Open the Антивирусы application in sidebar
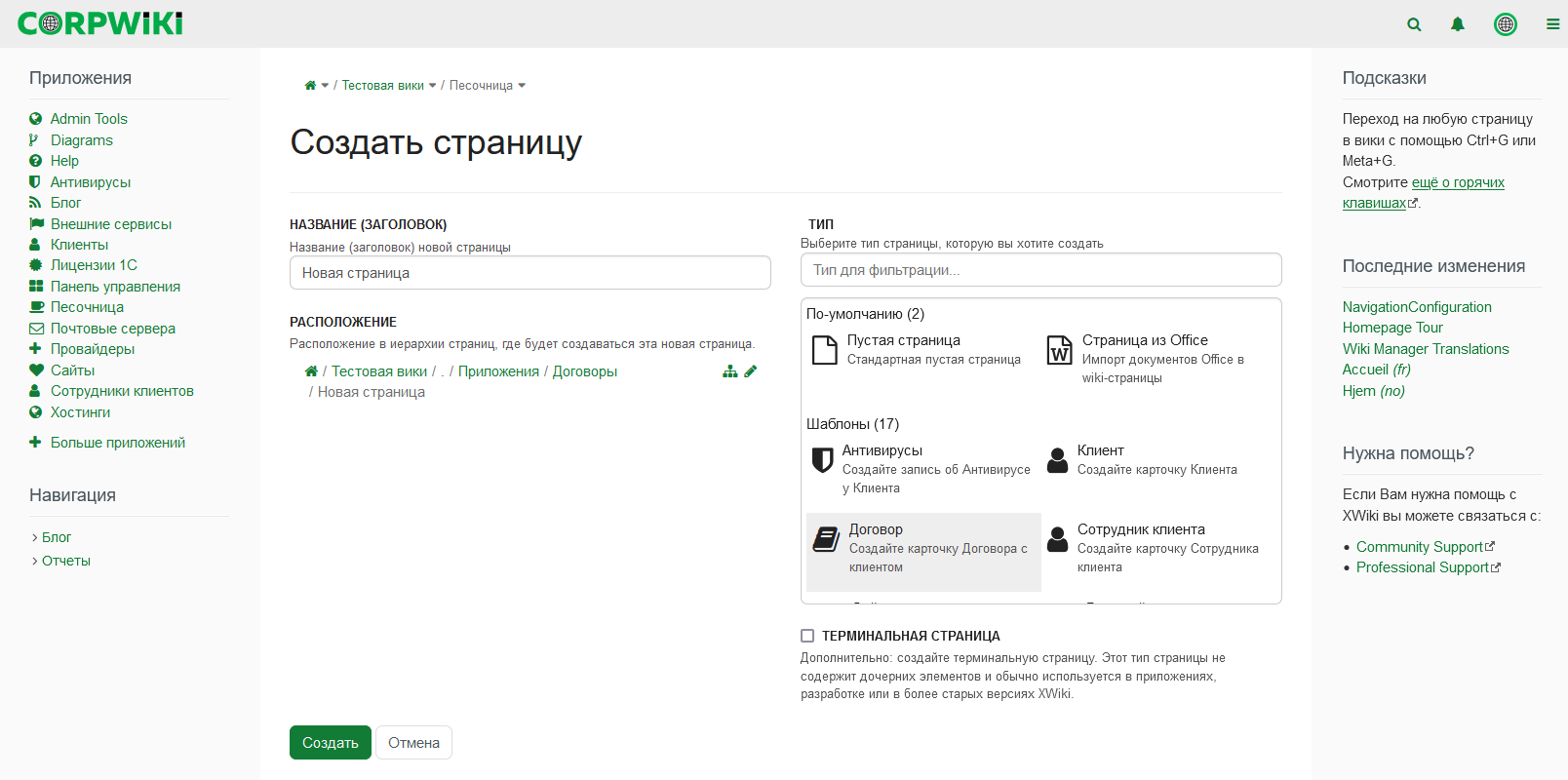Screen dimensions: 1568x780 [91, 182]
